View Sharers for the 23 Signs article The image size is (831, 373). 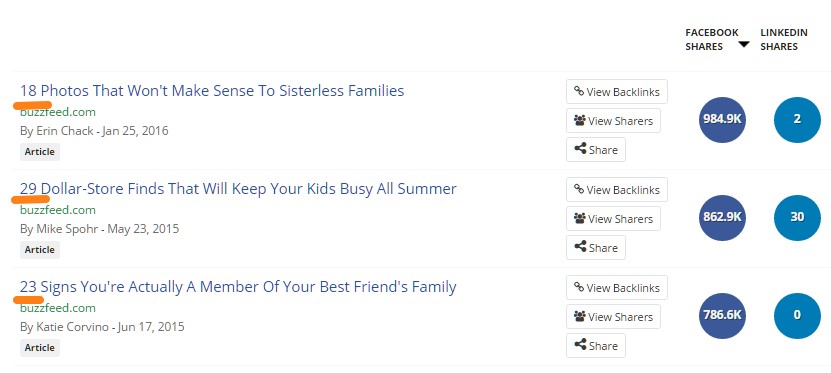[x=613, y=317]
